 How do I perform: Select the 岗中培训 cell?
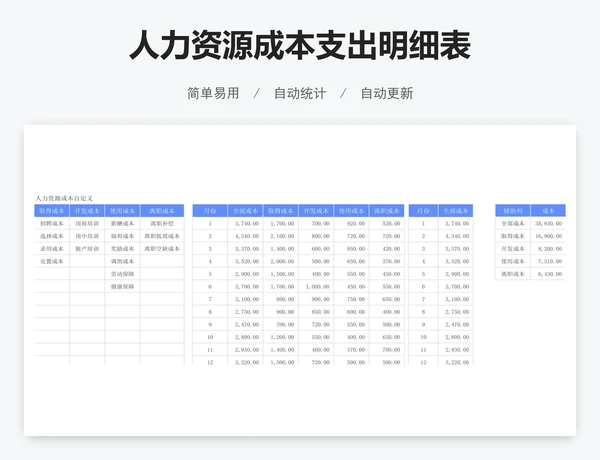point(87,236)
